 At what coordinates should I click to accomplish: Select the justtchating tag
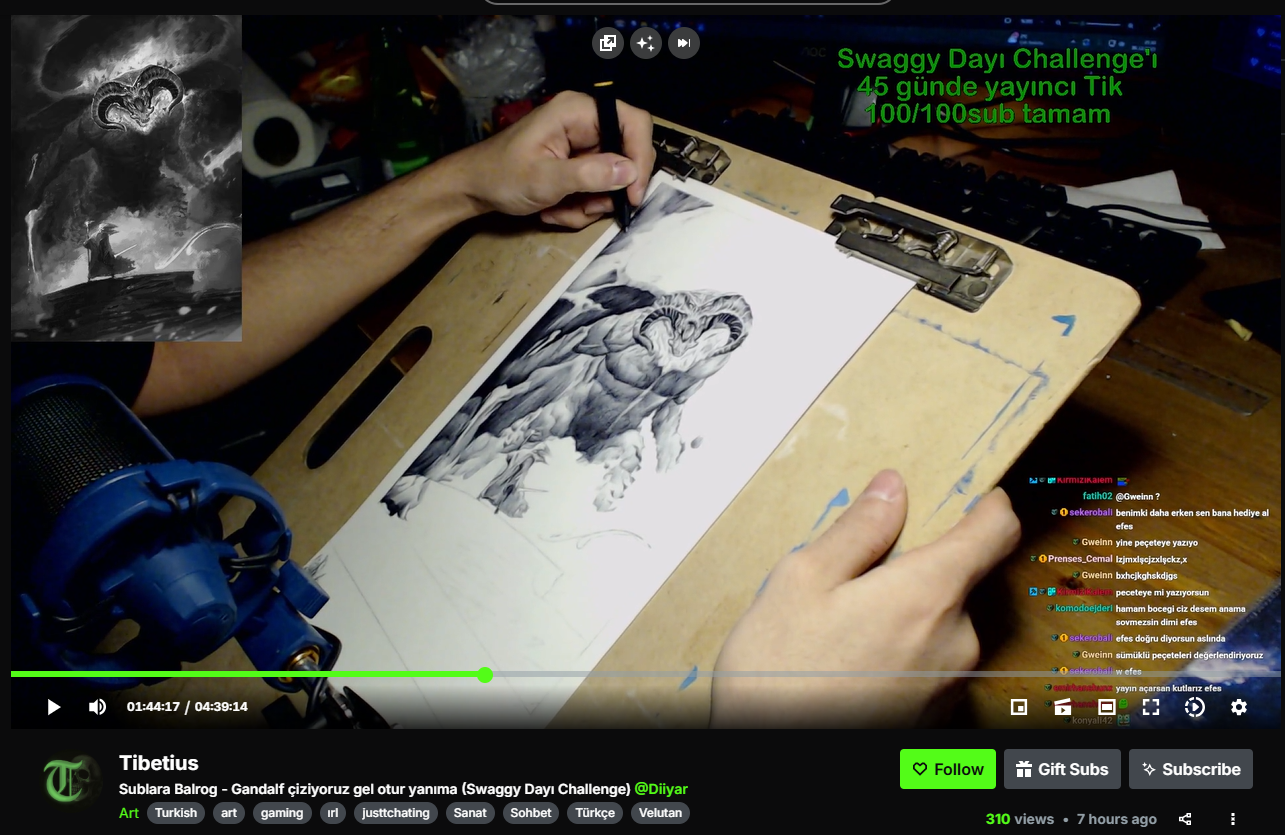tap(395, 813)
